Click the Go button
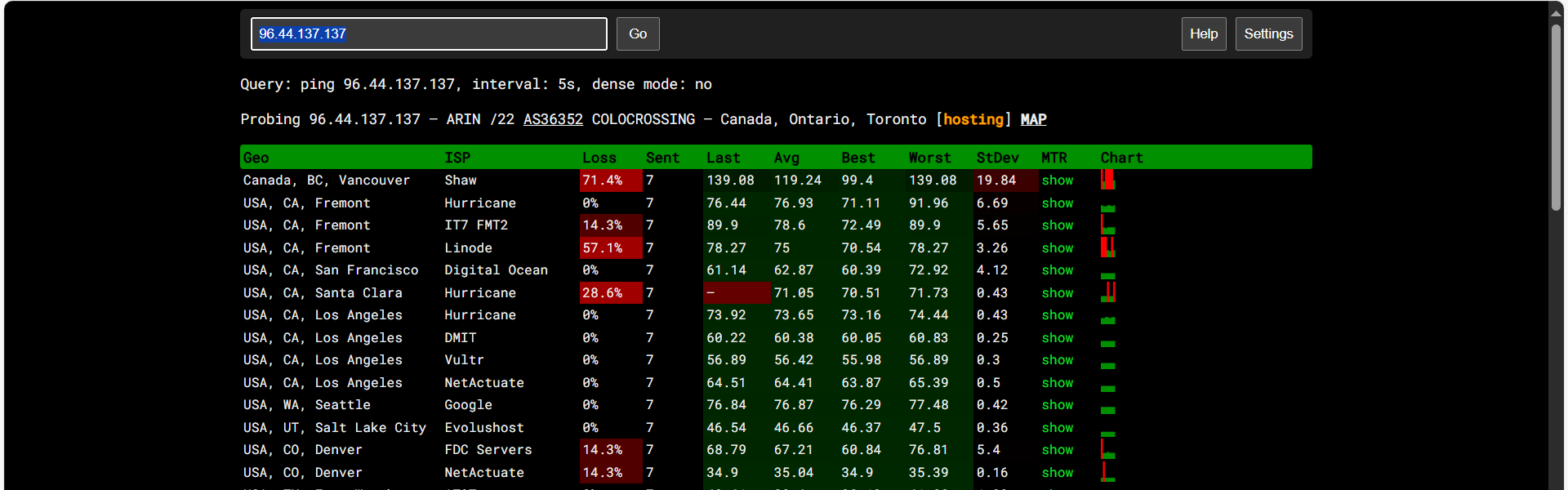 point(637,33)
